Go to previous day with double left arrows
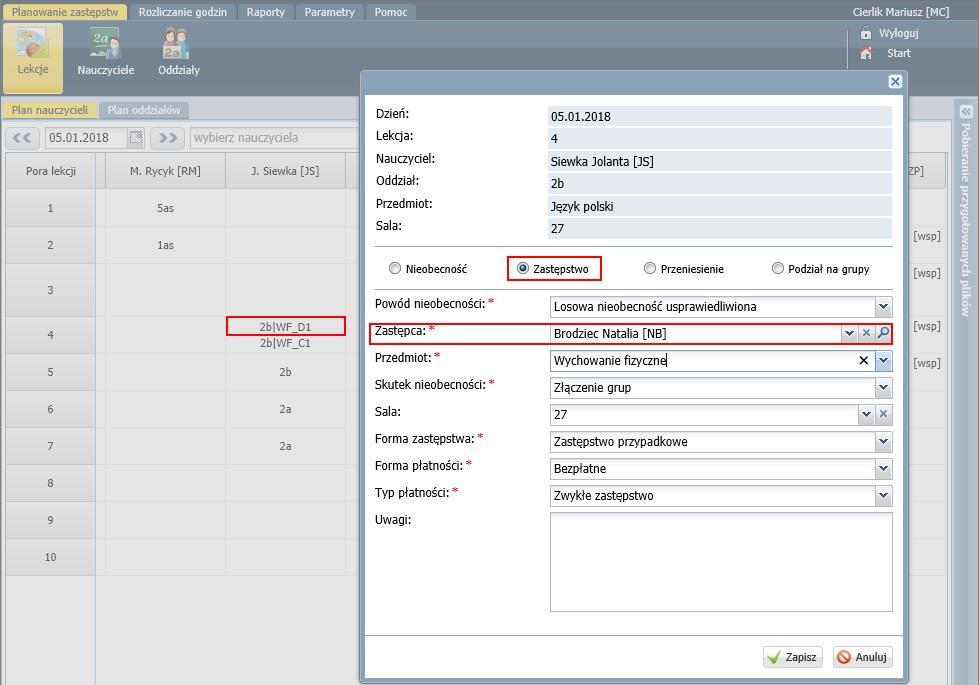The image size is (979, 685). [22, 137]
